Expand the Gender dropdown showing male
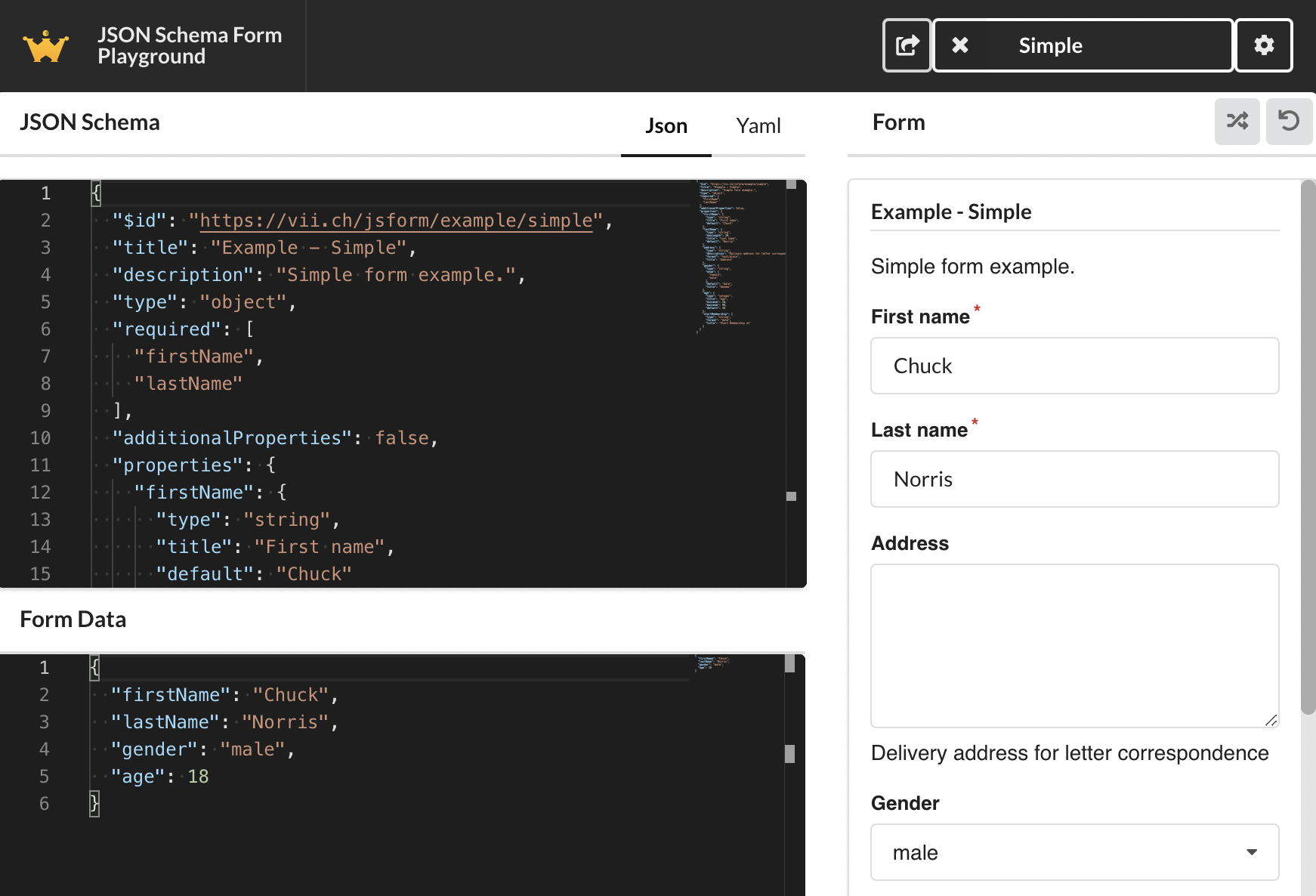This screenshot has width=1316, height=896. coord(1074,852)
